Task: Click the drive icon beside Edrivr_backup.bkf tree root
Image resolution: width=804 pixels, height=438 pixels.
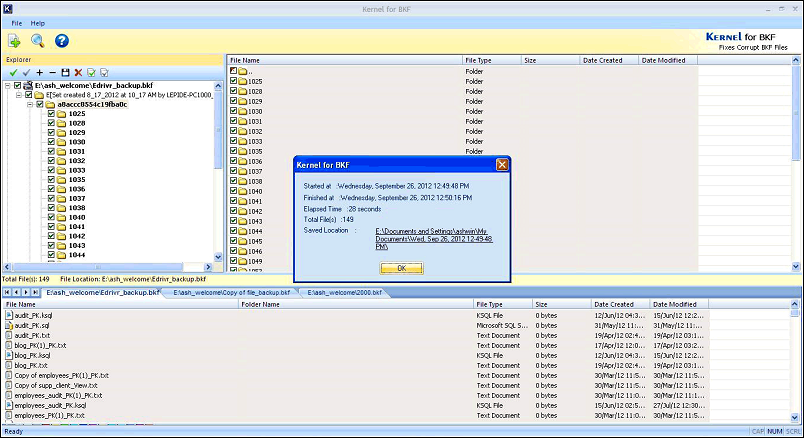Action: click(x=28, y=86)
